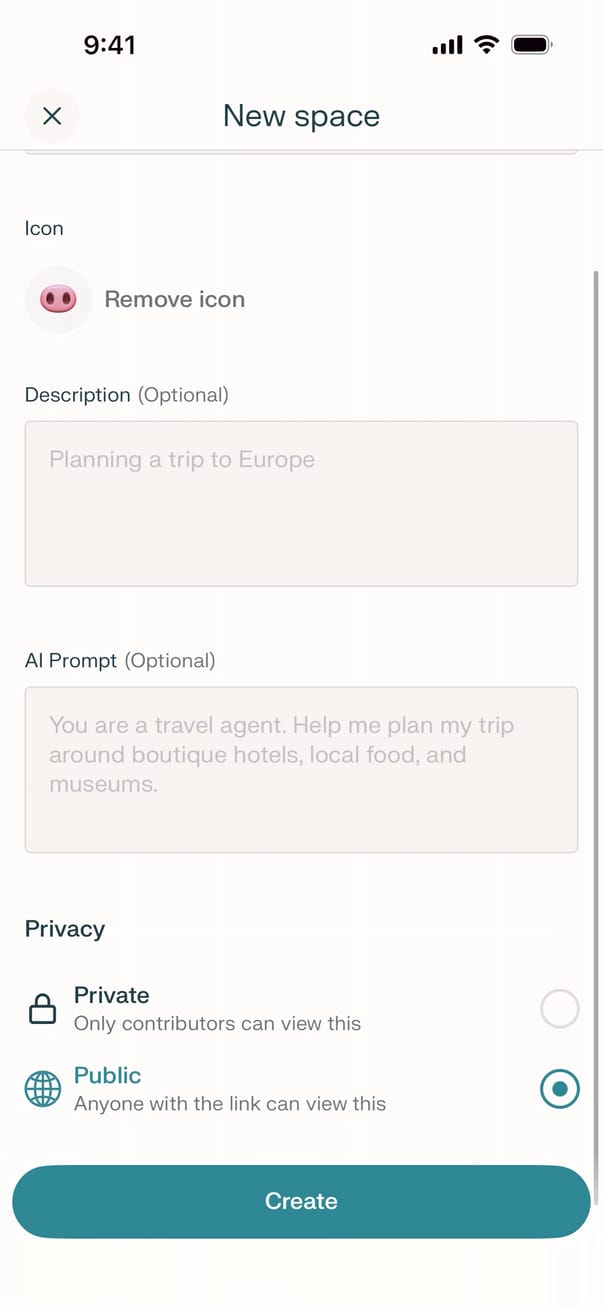Tap the Privacy section heading
The image size is (603, 1306).
coord(65,929)
